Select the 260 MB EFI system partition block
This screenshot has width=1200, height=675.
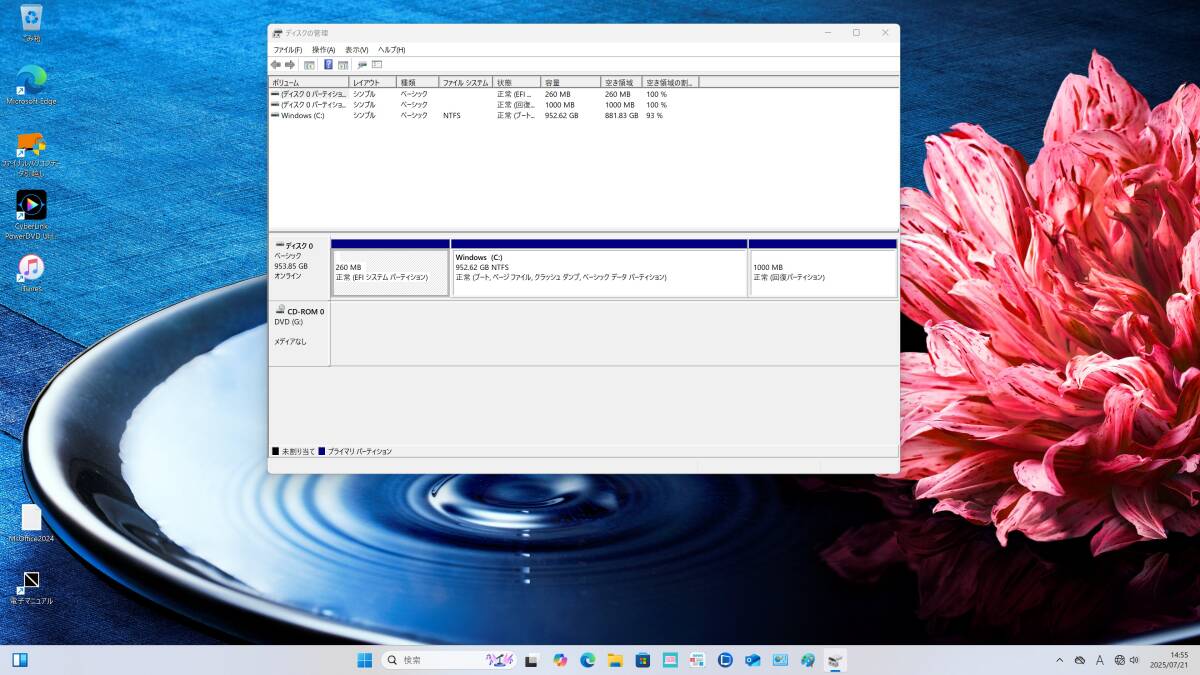click(x=390, y=268)
